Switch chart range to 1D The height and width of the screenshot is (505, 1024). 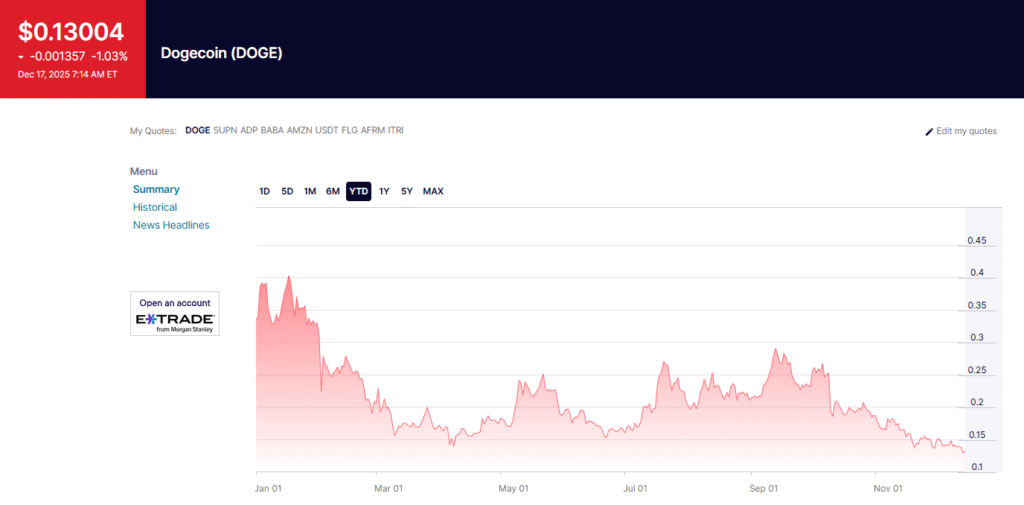pos(264,191)
